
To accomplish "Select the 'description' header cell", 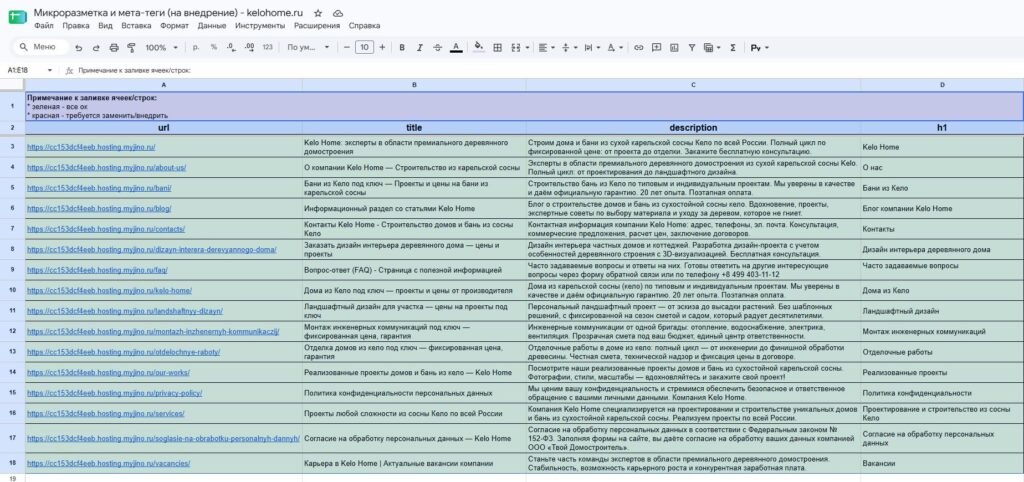I will (x=693, y=128).
